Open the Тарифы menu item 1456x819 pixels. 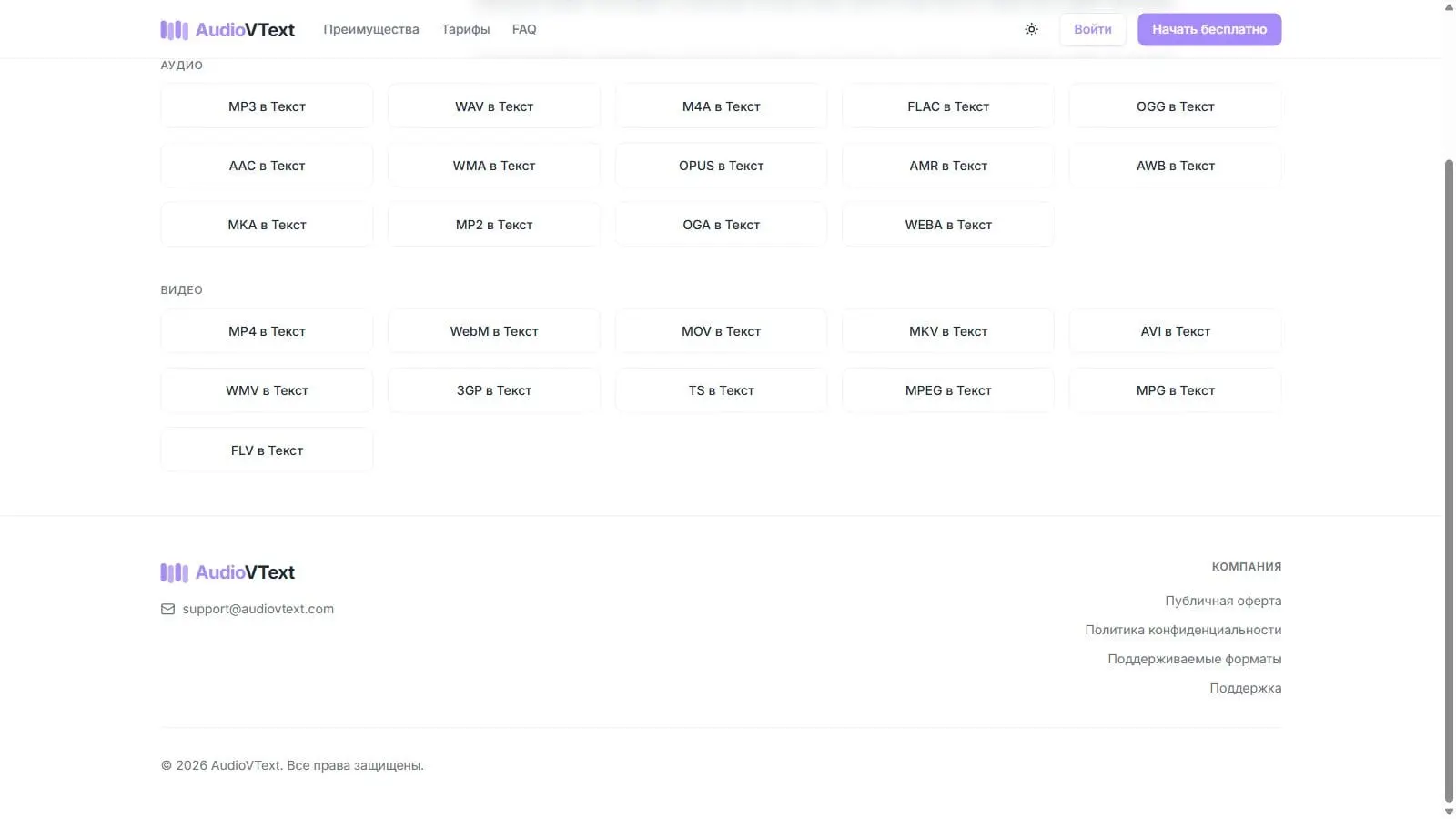[x=466, y=29]
